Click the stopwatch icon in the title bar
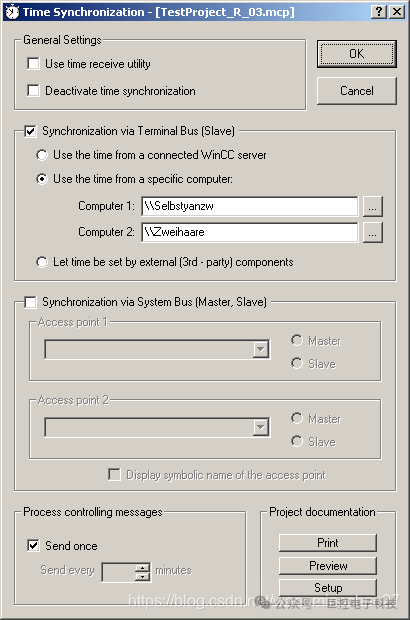Image resolution: width=410 pixels, height=620 pixels. coord(13,12)
